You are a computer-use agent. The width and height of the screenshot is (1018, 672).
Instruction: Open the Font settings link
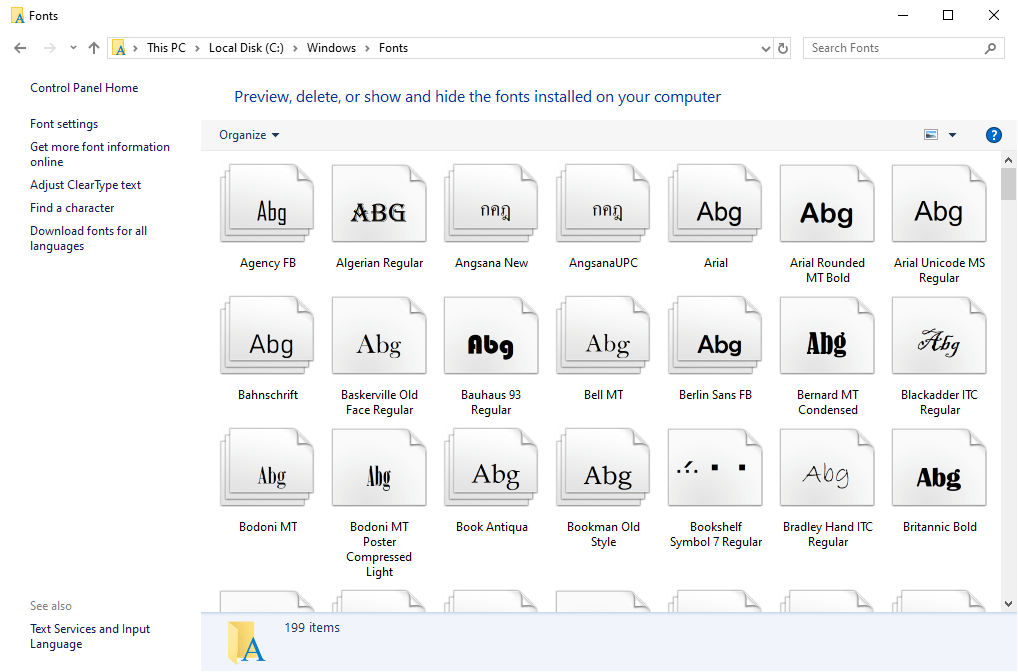[64, 124]
